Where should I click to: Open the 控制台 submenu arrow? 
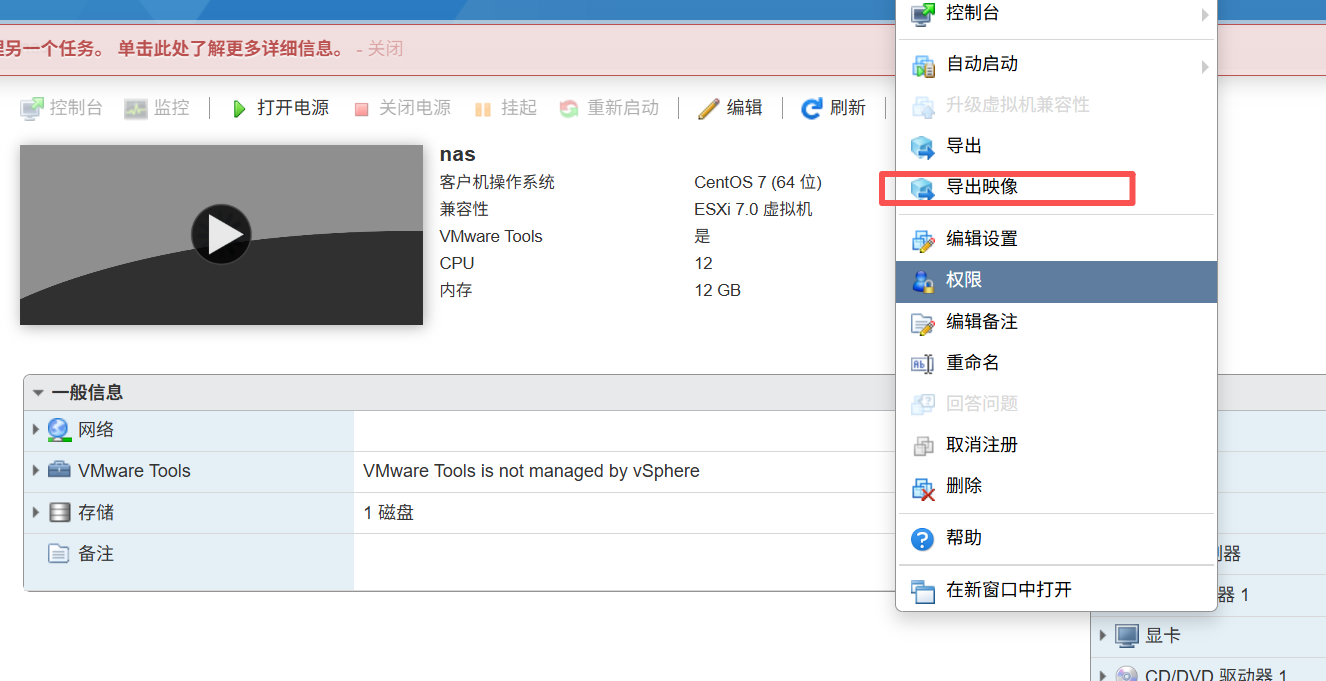(x=1205, y=15)
